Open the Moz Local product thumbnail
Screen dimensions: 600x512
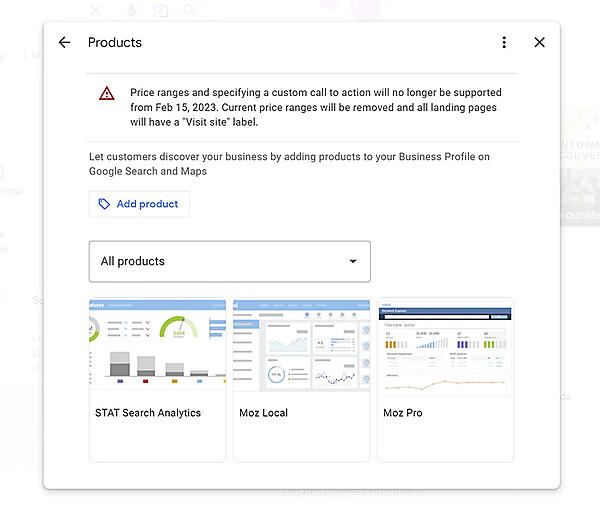[301, 346]
